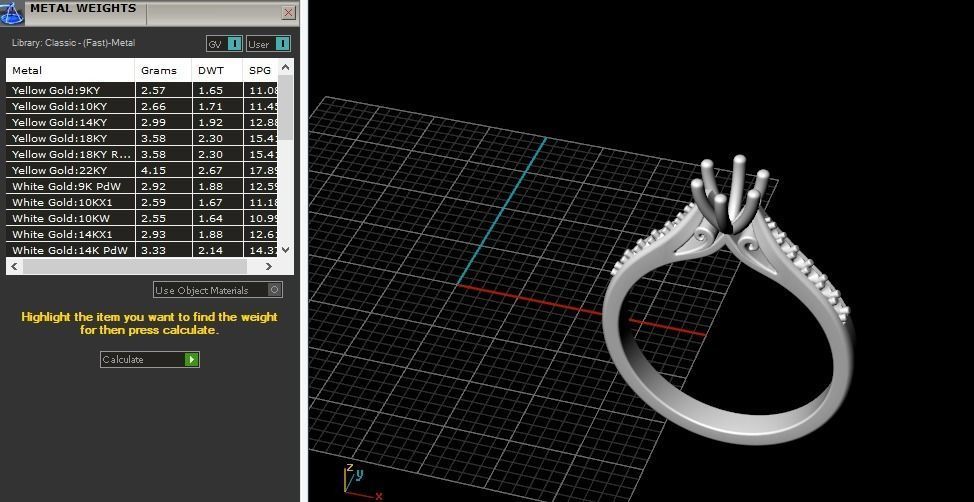
Task: Click the 3.33 grams value
Action: [x=152, y=250]
